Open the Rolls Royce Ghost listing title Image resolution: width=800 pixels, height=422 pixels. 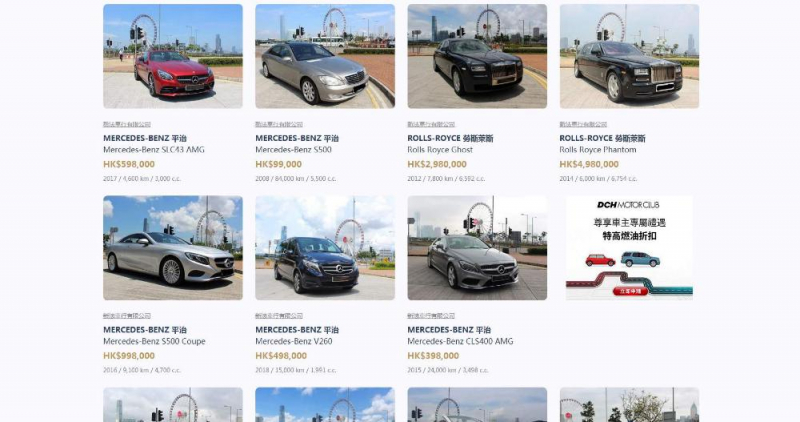click(440, 150)
